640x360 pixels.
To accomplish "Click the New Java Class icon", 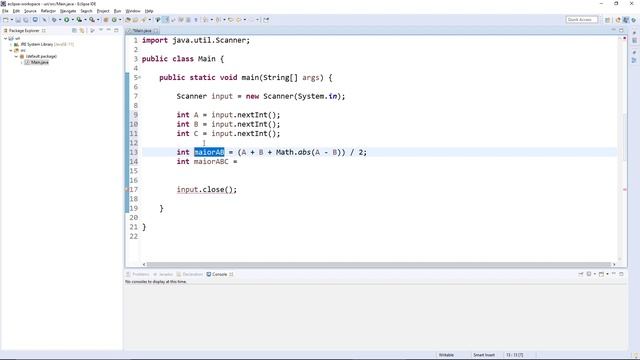I will (x=114, y=20).
